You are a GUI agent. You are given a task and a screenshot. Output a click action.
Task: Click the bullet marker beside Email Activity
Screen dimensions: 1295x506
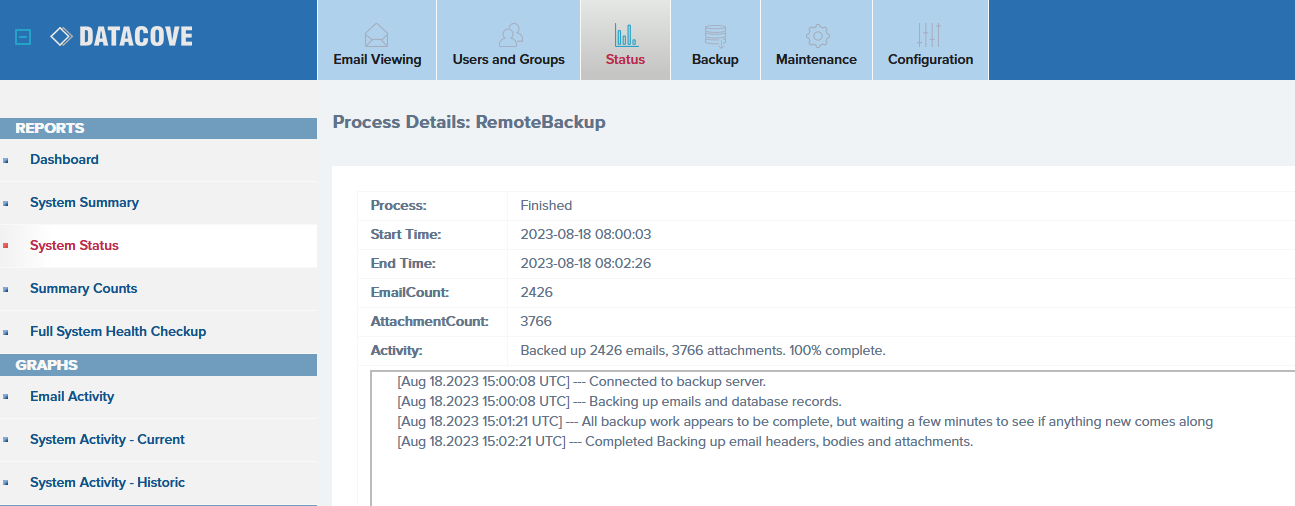[x=5, y=397]
